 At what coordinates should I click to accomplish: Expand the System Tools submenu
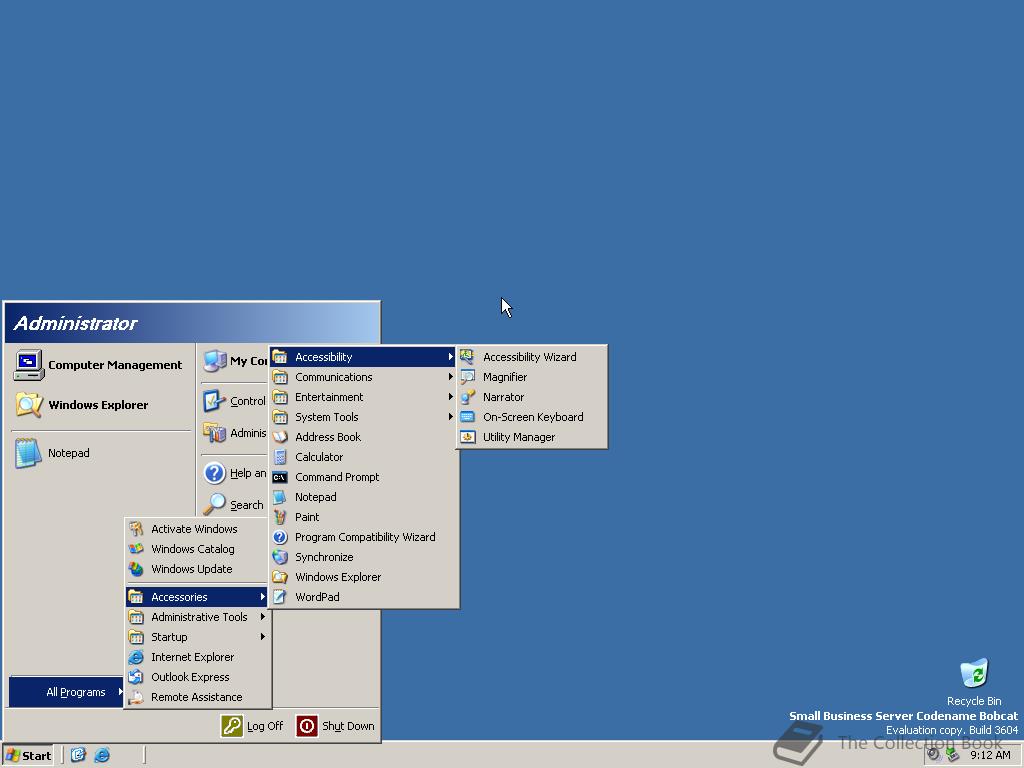coord(364,417)
